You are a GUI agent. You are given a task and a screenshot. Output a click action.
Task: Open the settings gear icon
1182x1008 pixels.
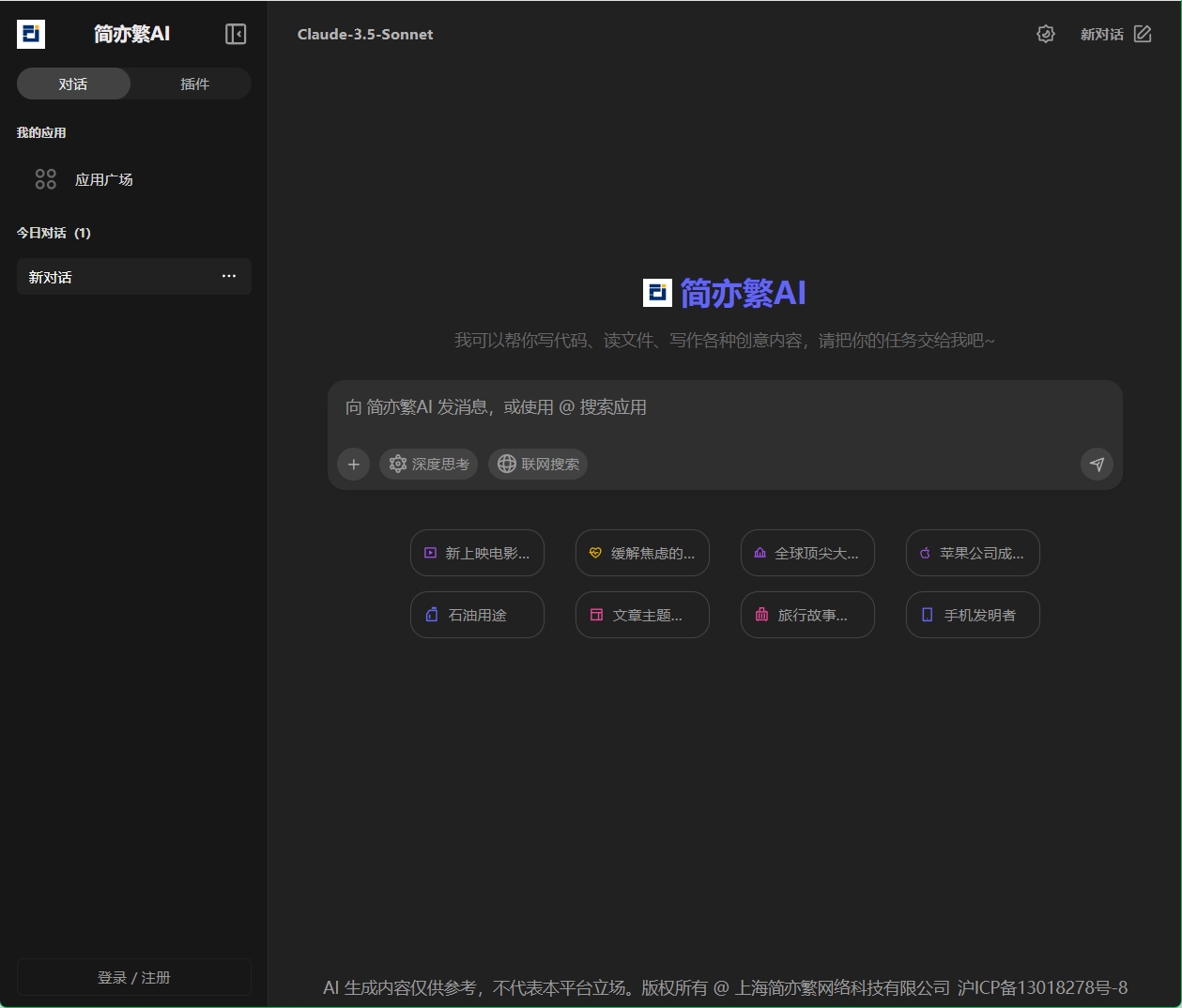pos(1046,34)
